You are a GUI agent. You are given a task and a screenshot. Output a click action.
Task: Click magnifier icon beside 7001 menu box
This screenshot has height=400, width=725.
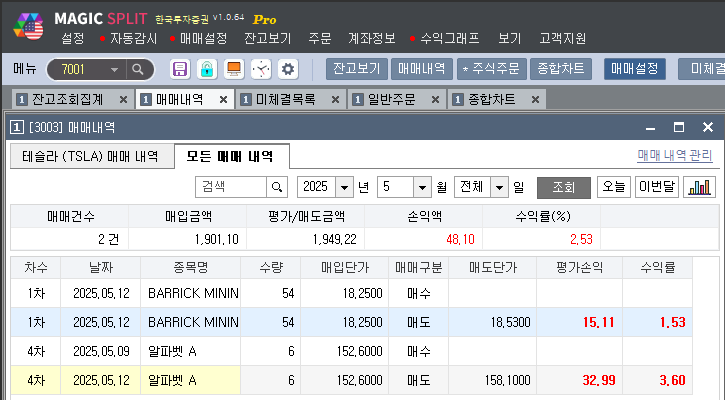(137, 69)
